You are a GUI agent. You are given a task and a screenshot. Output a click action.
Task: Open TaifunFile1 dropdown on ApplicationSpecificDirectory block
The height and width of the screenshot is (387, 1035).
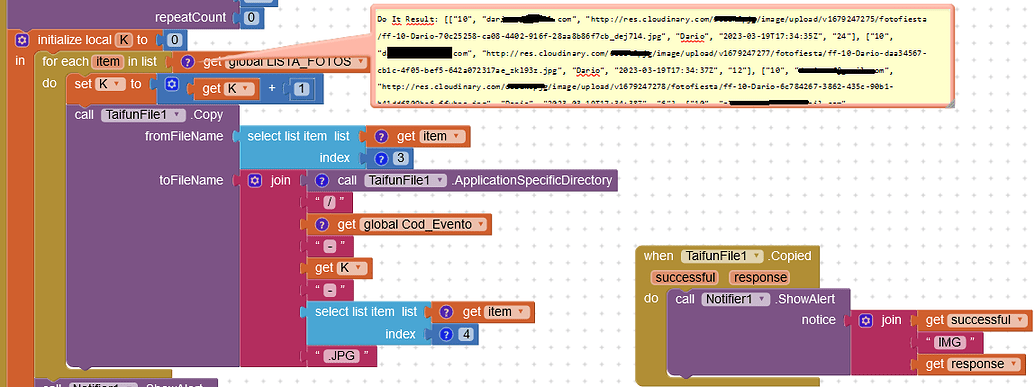pos(405,180)
